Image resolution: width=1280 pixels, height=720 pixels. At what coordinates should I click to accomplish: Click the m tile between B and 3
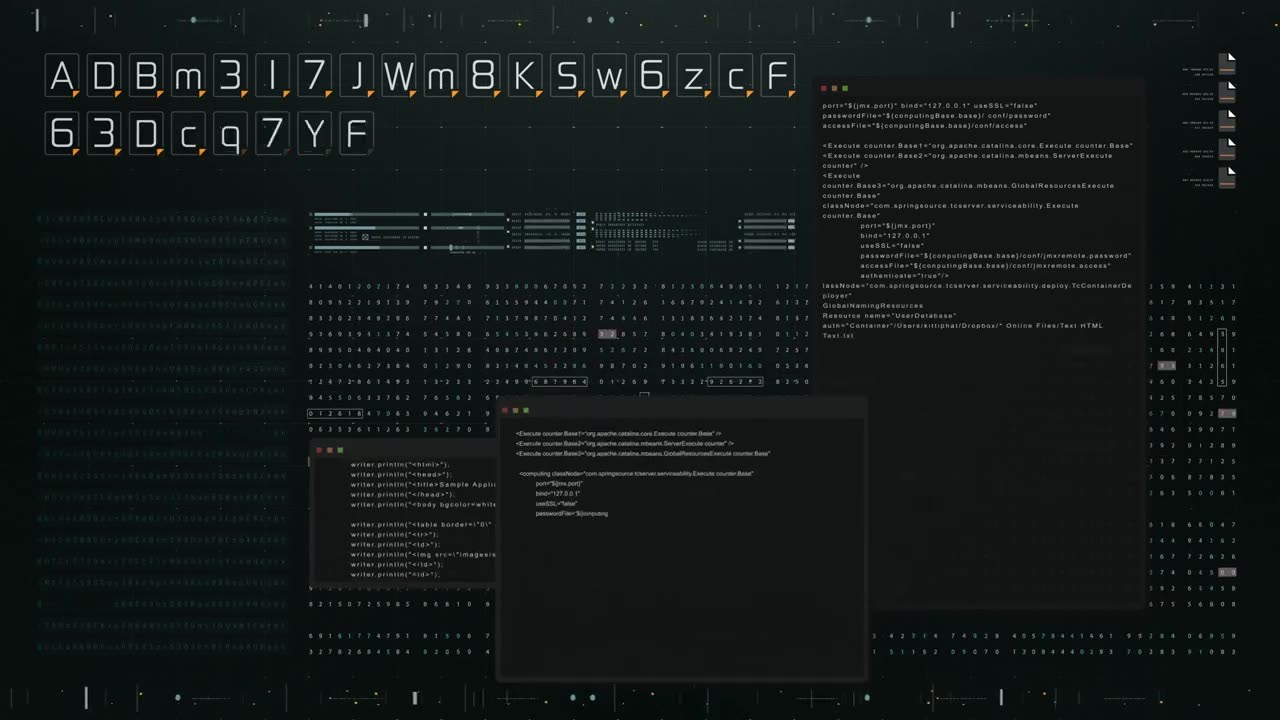tap(188, 76)
